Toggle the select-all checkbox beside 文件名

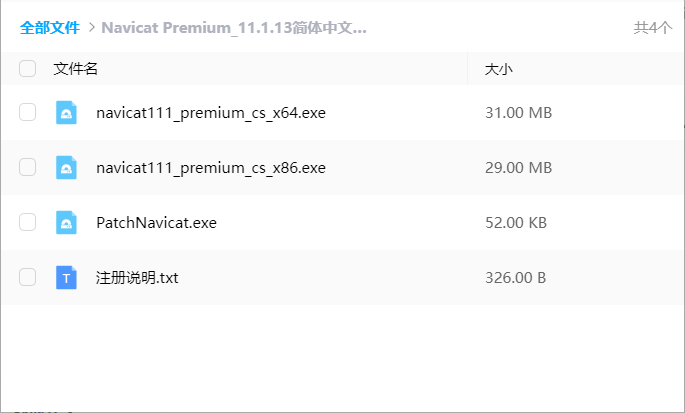28,69
